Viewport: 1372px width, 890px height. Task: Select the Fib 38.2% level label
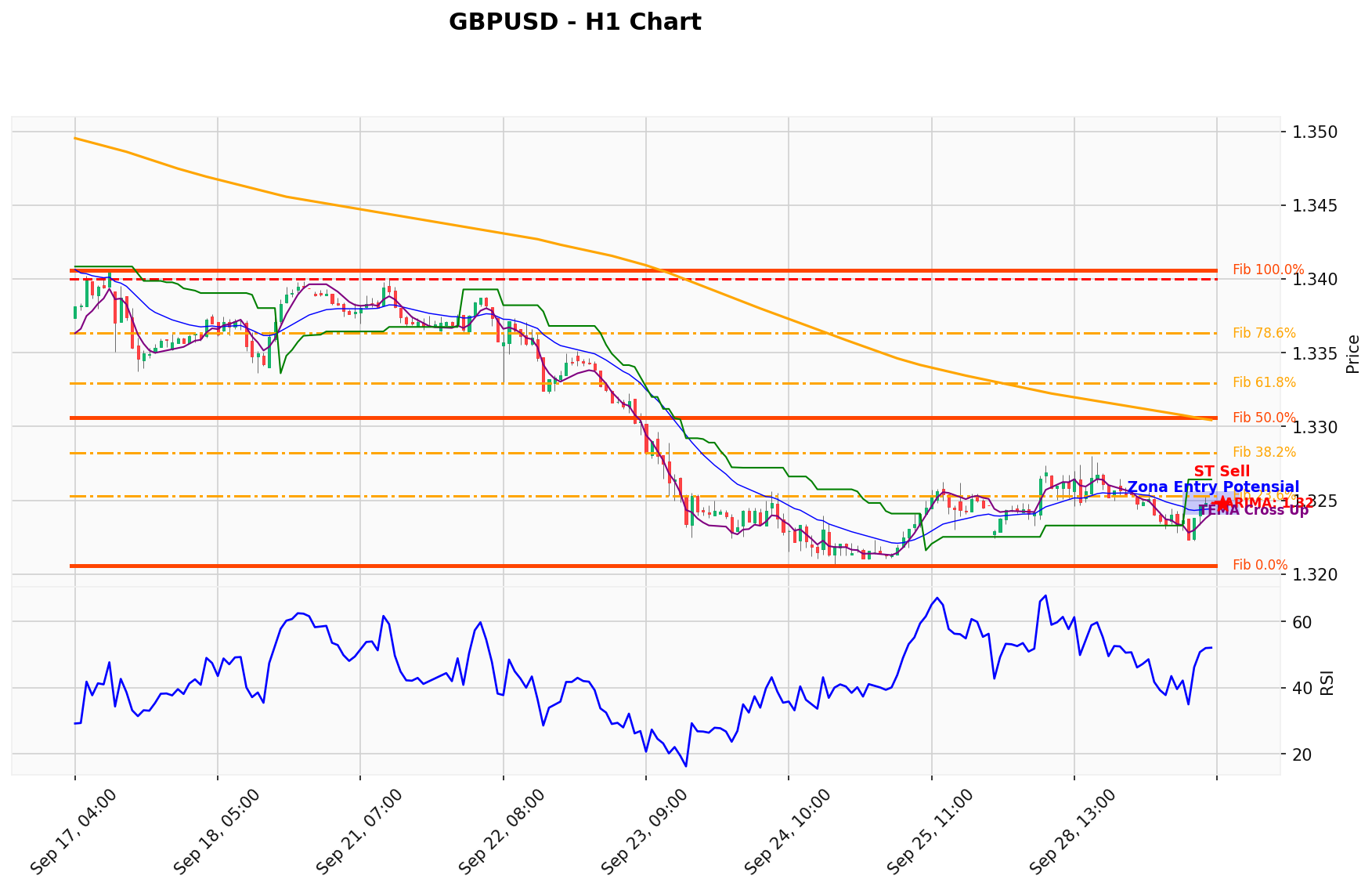(x=1264, y=452)
